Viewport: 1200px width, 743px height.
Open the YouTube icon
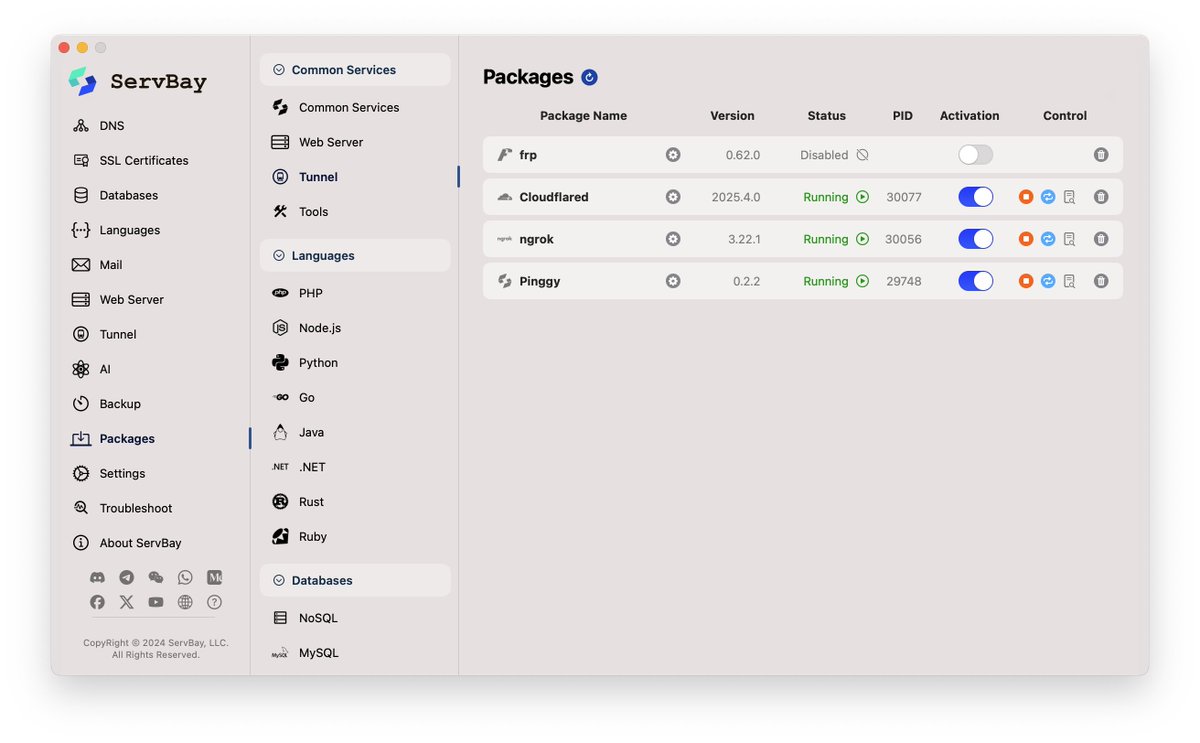point(155,602)
